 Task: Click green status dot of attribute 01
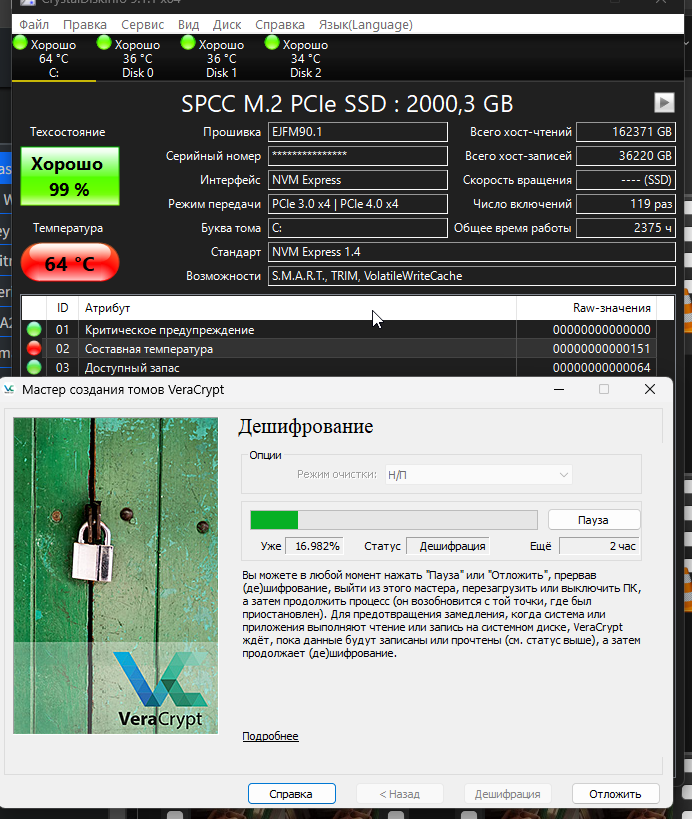[34, 330]
